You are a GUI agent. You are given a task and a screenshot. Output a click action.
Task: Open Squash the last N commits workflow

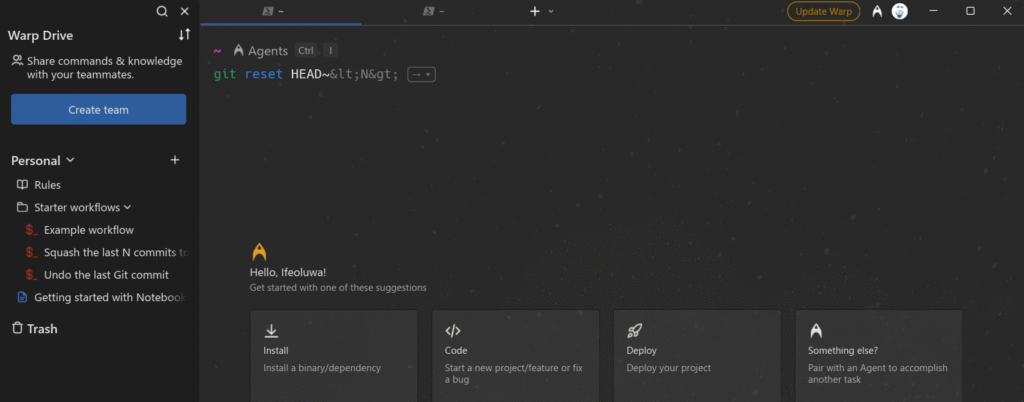click(118, 252)
